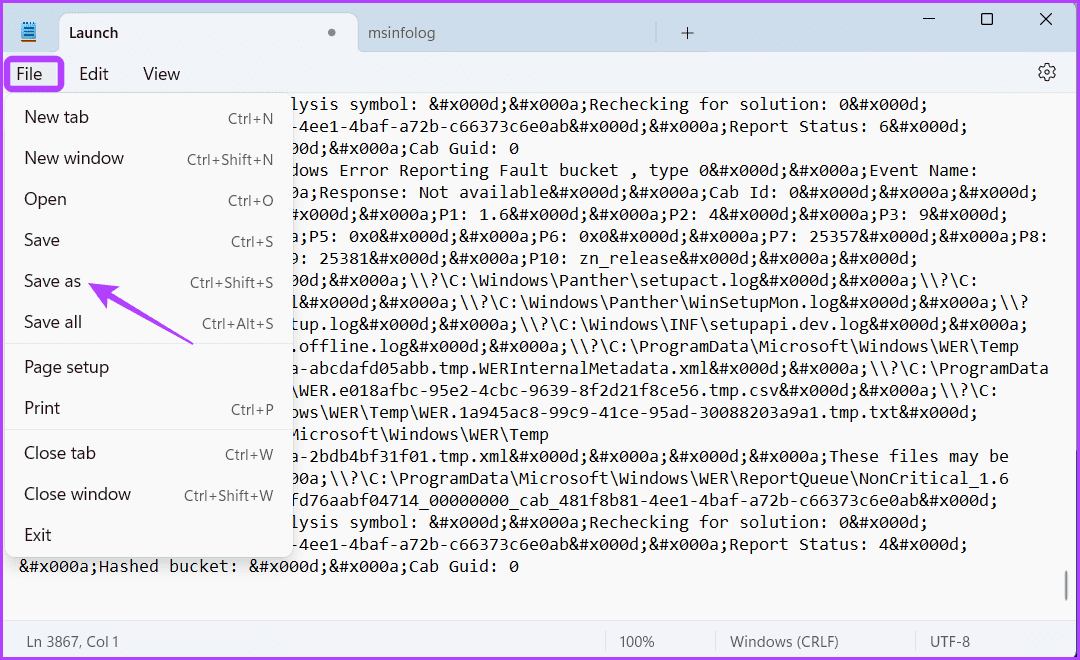Click the text 'These files may be'
This screenshot has height=660, width=1080.
(919, 456)
